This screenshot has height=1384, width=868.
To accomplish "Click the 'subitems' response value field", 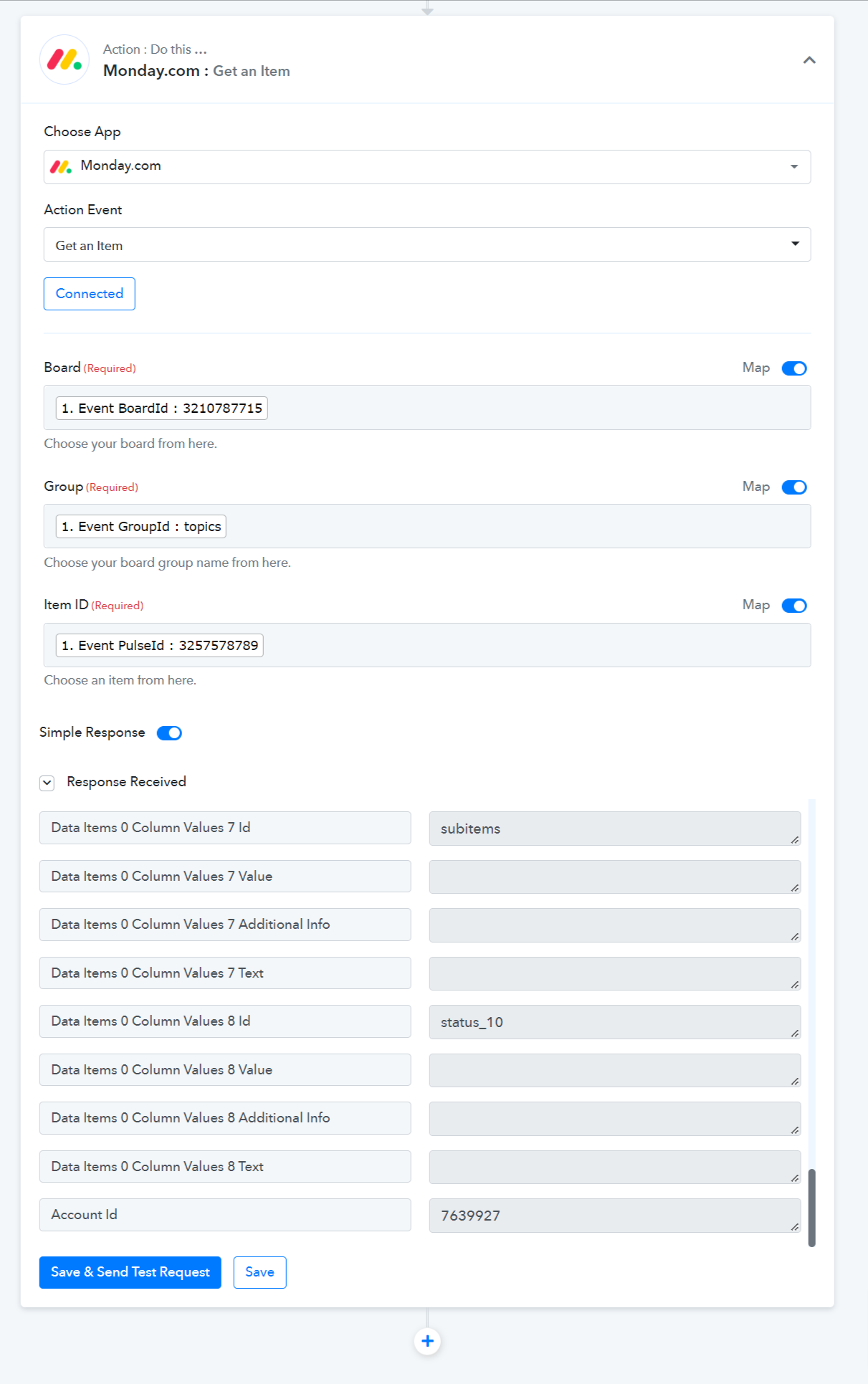I will pyautogui.click(x=615, y=829).
